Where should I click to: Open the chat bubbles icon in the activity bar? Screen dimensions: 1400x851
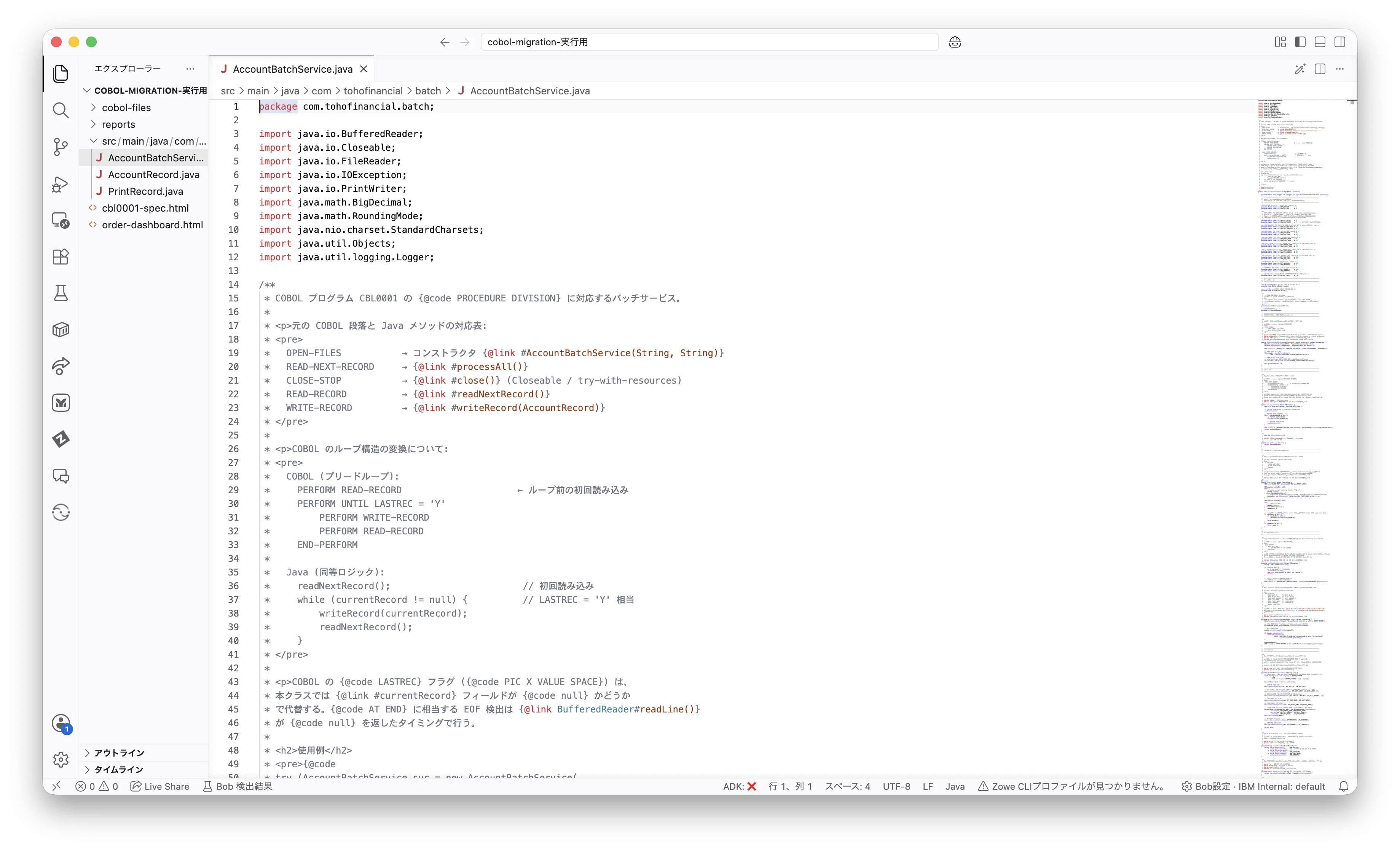point(61,476)
